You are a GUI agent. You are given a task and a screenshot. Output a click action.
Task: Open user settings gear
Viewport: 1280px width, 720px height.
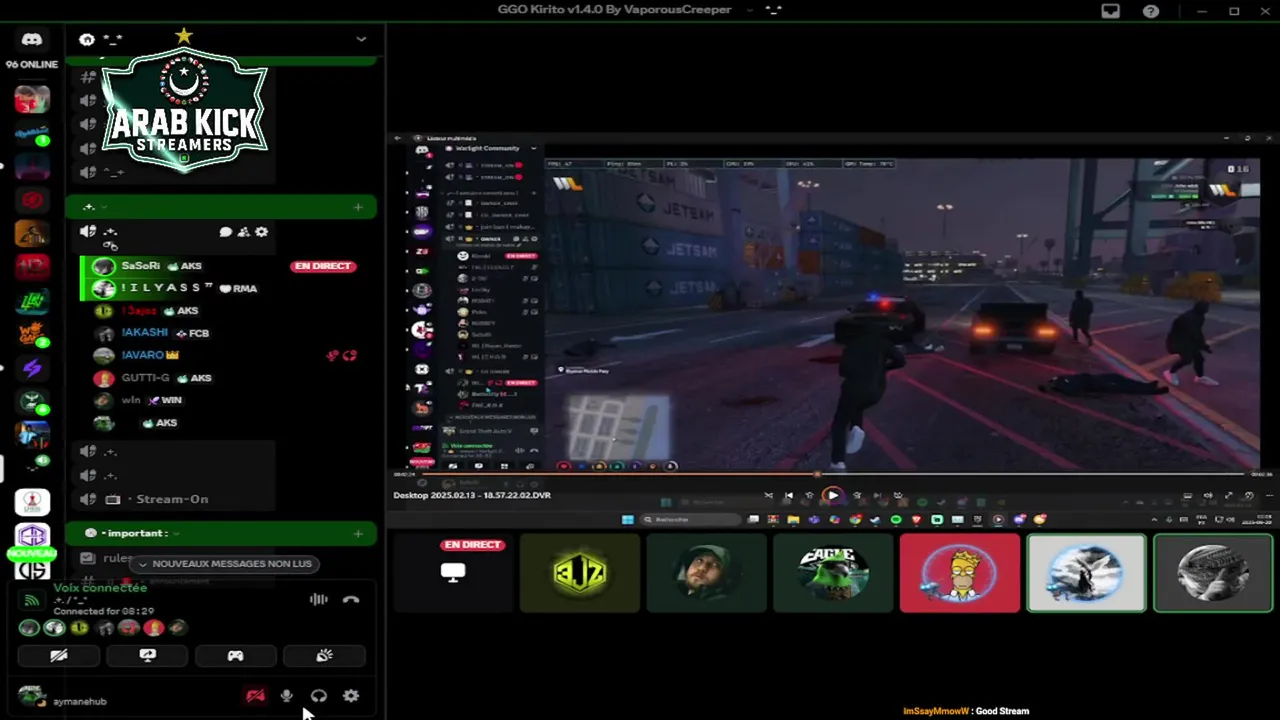click(x=351, y=696)
